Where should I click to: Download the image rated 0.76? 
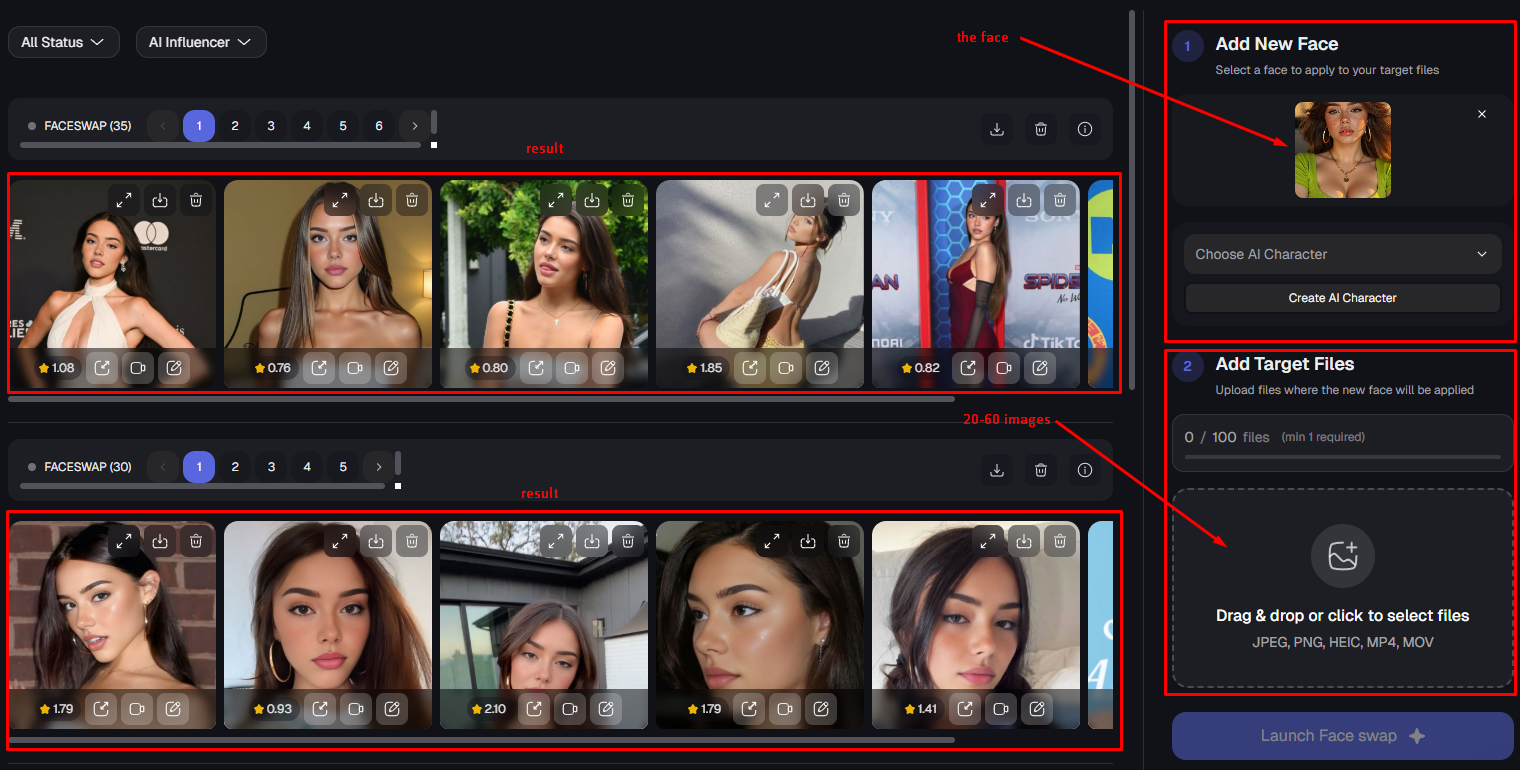tap(376, 200)
